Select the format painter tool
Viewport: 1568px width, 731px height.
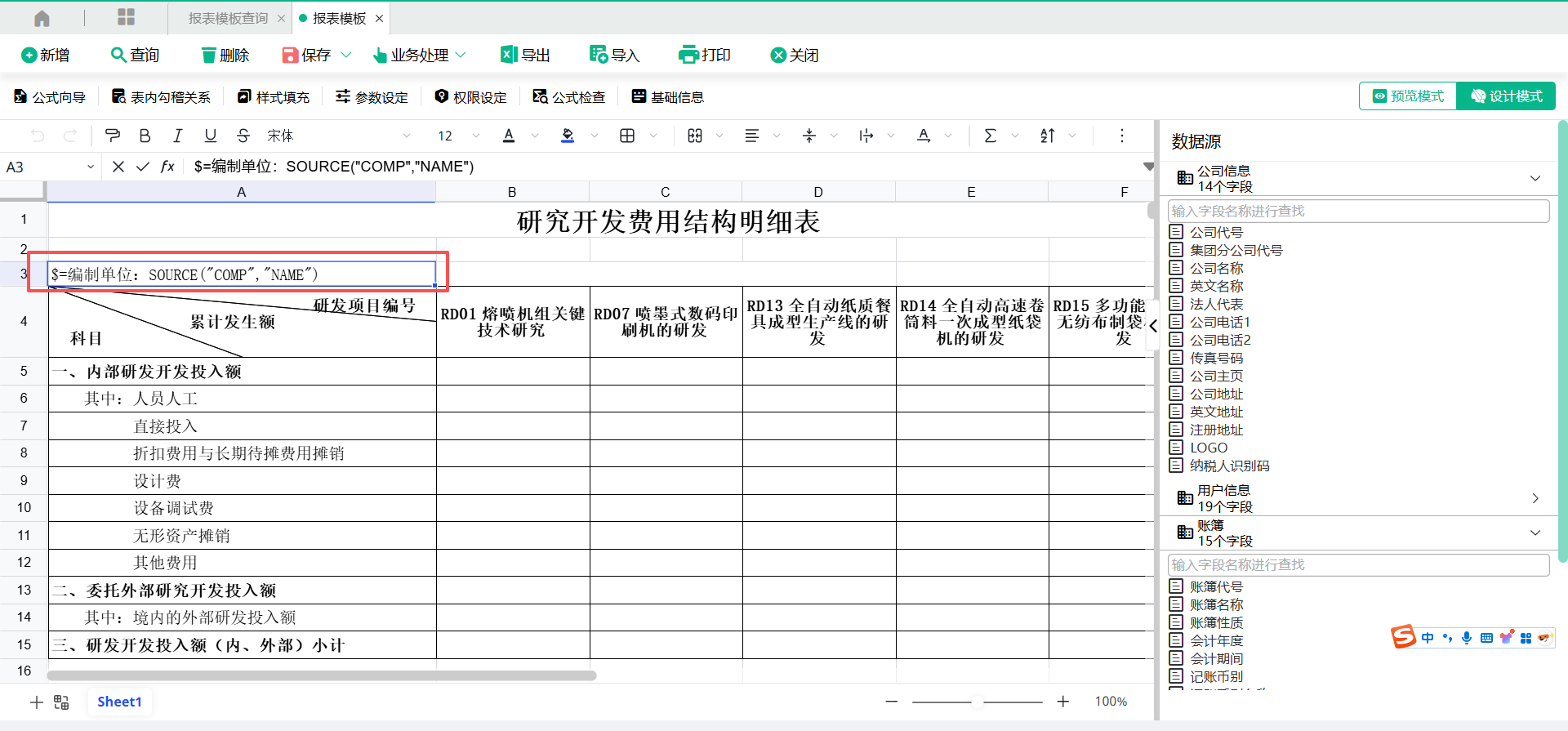pyautogui.click(x=113, y=136)
